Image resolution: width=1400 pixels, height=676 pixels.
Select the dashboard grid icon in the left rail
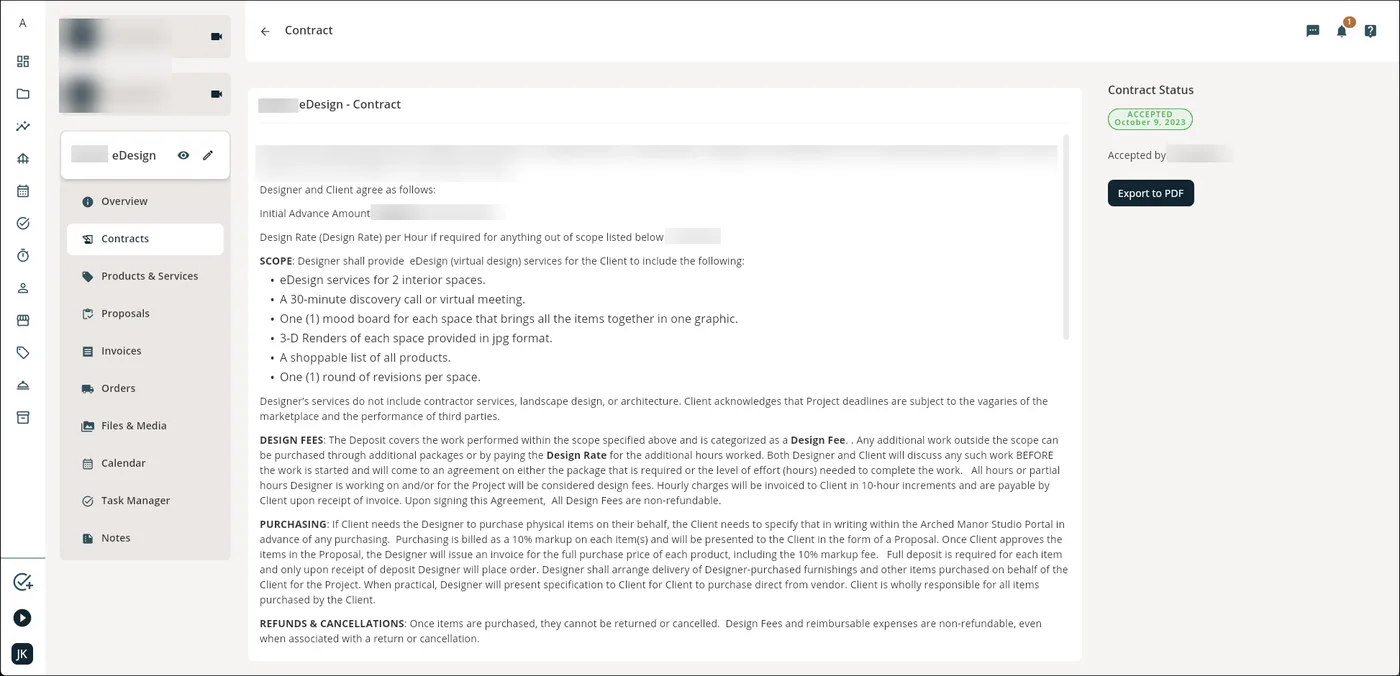22,60
